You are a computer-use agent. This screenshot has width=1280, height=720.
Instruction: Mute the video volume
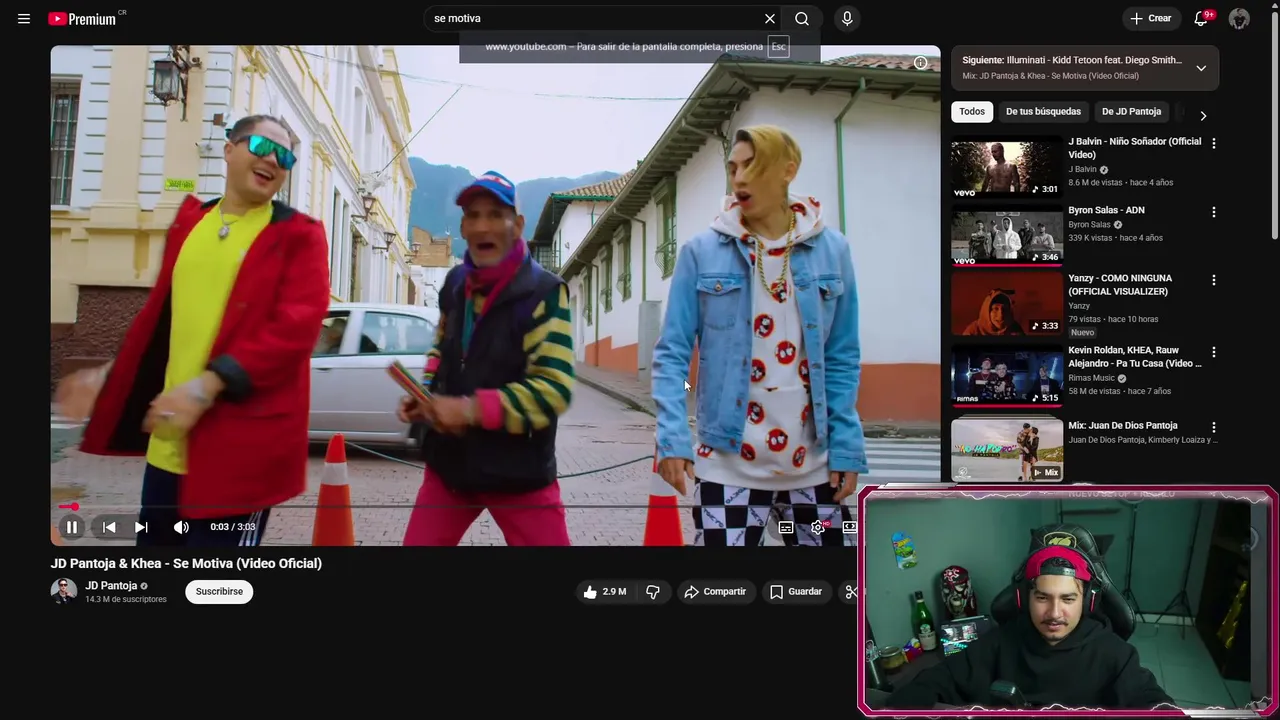tap(181, 527)
